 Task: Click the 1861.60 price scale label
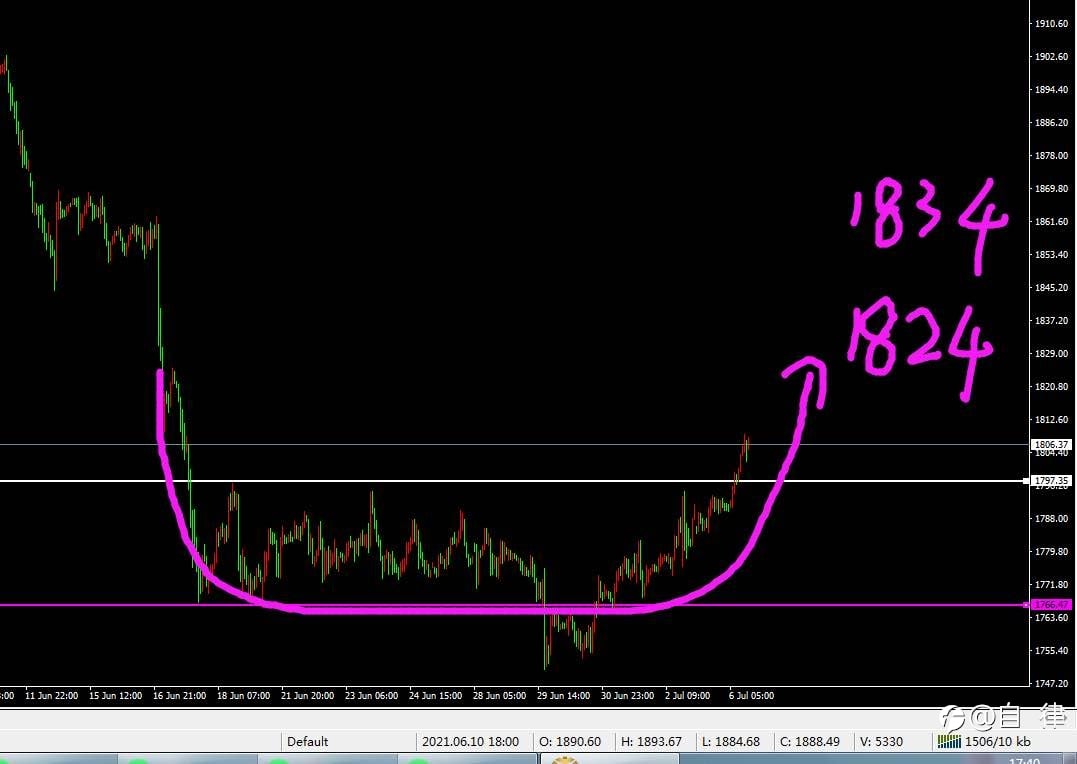[1052, 221]
